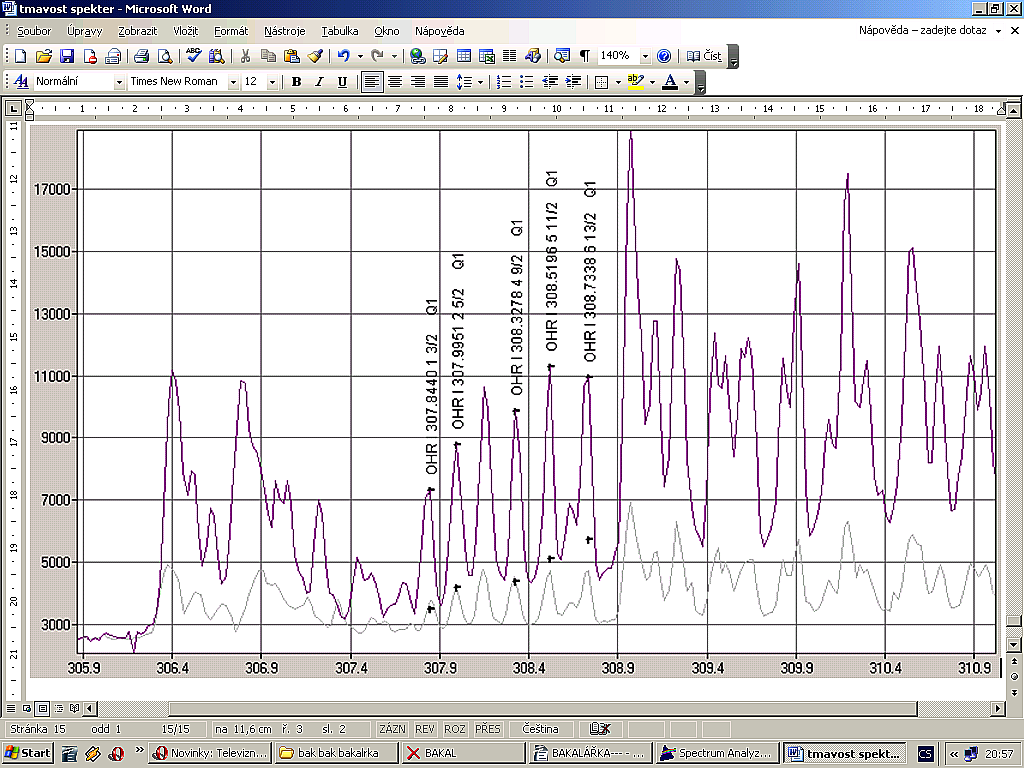This screenshot has width=1024, height=768.
Task: Click the Open file folder icon
Action: pos(43,56)
